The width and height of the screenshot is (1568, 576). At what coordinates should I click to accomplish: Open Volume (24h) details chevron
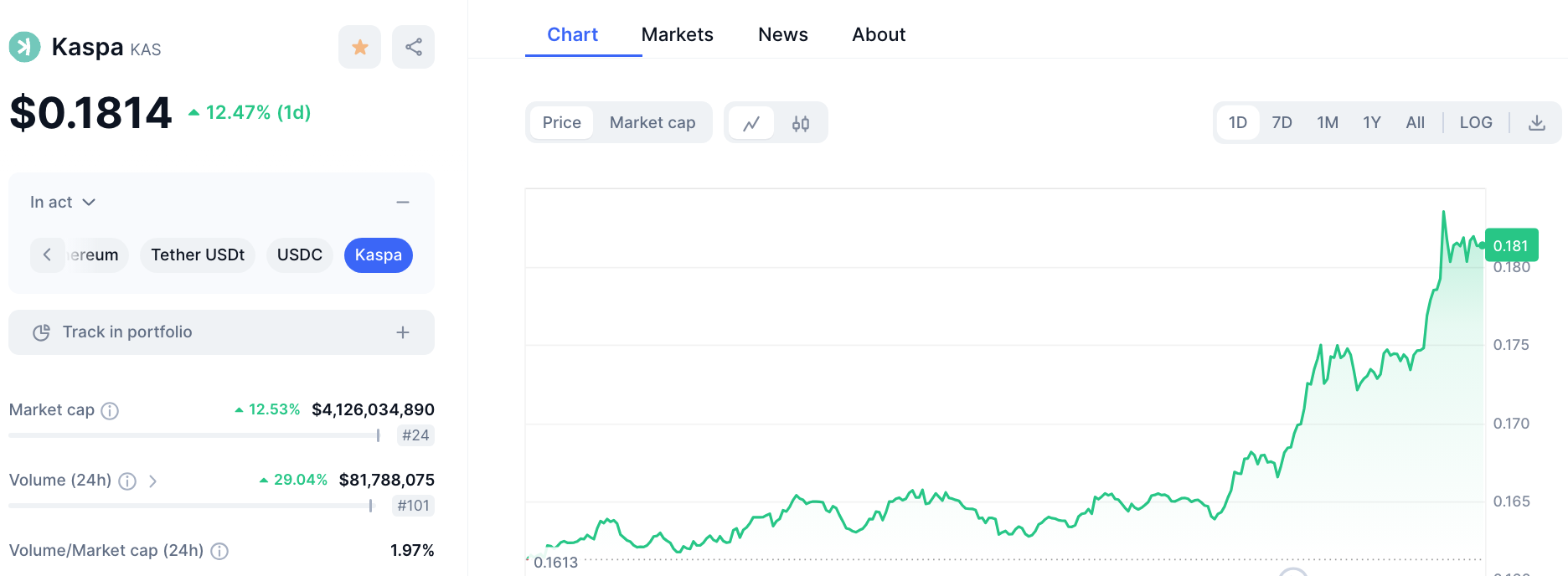(x=152, y=481)
